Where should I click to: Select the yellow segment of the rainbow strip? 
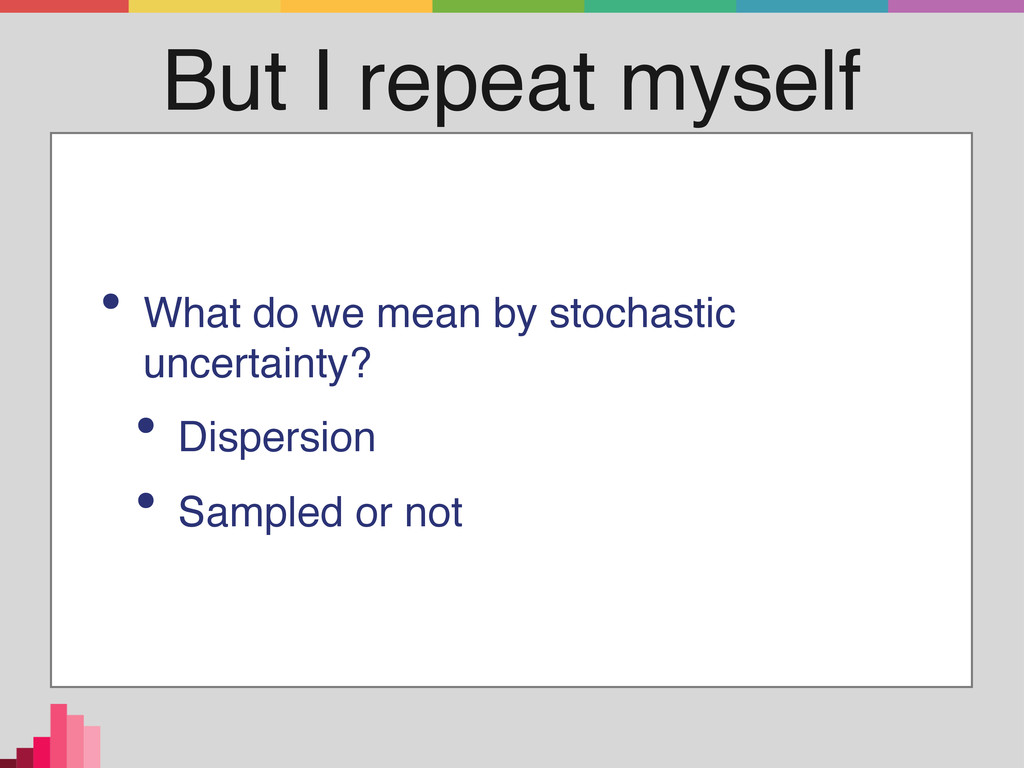pos(204,6)
